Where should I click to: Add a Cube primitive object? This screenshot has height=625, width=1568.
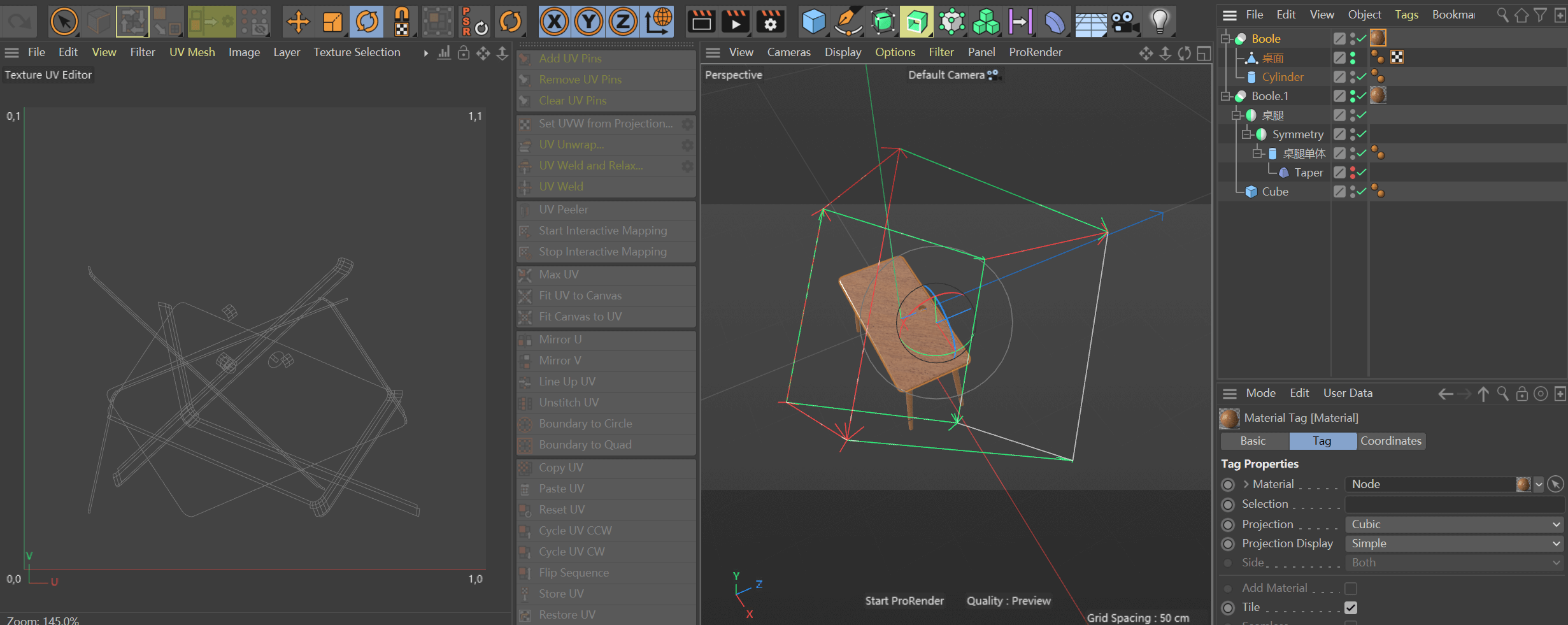813,22
